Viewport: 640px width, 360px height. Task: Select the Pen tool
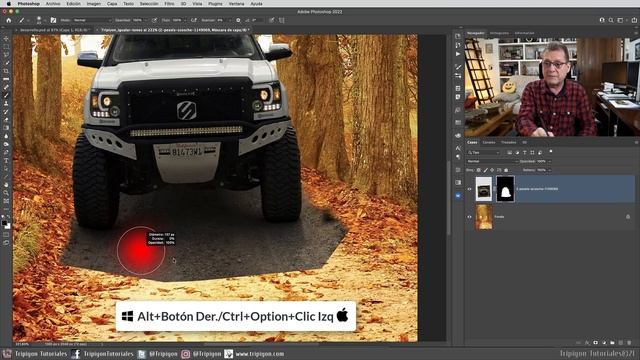click(6, 153)
